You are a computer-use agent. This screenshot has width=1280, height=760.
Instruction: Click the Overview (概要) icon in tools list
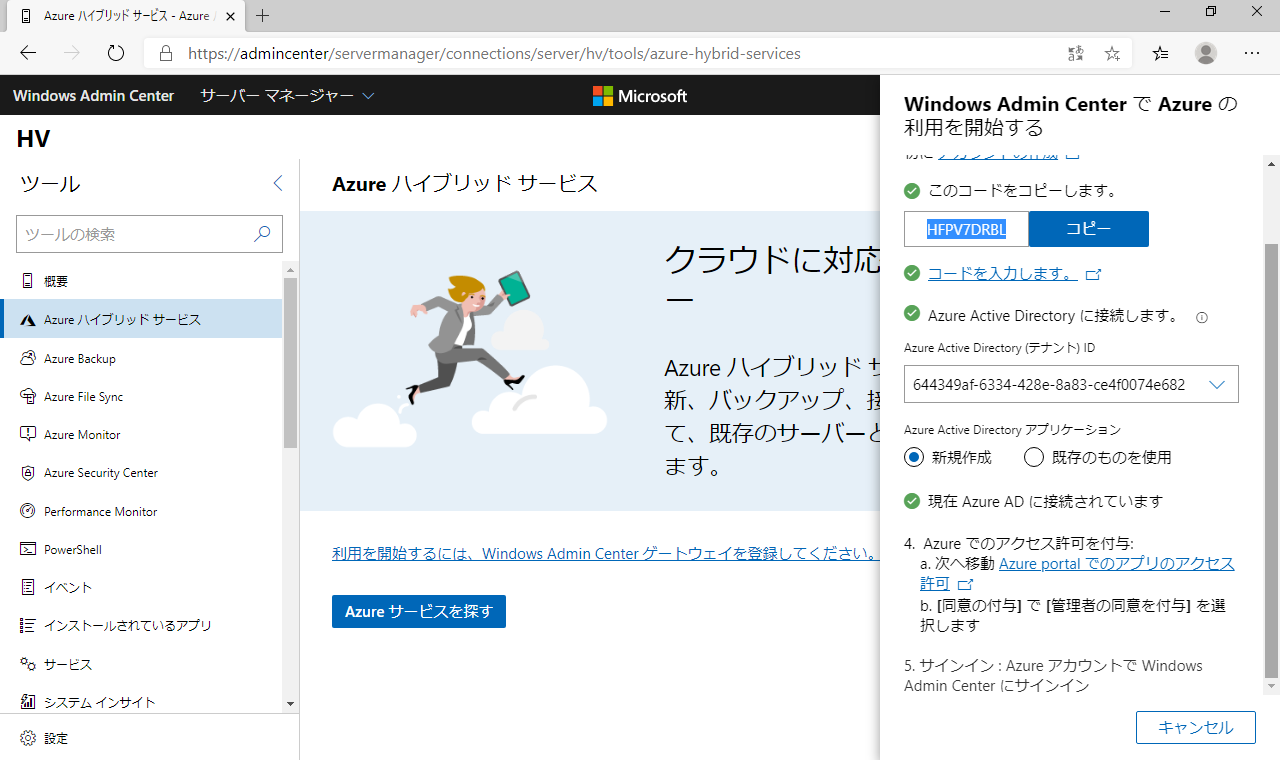[27, 282]
